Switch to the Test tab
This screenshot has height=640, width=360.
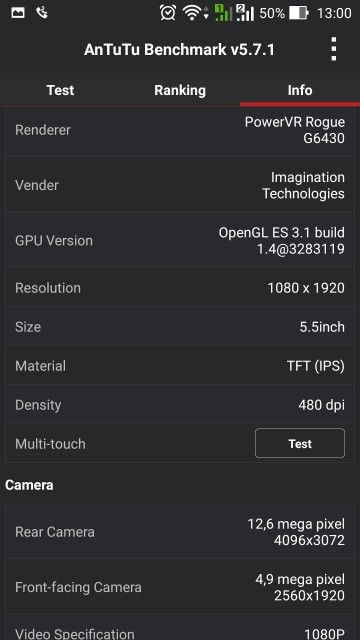click(60, 90)
